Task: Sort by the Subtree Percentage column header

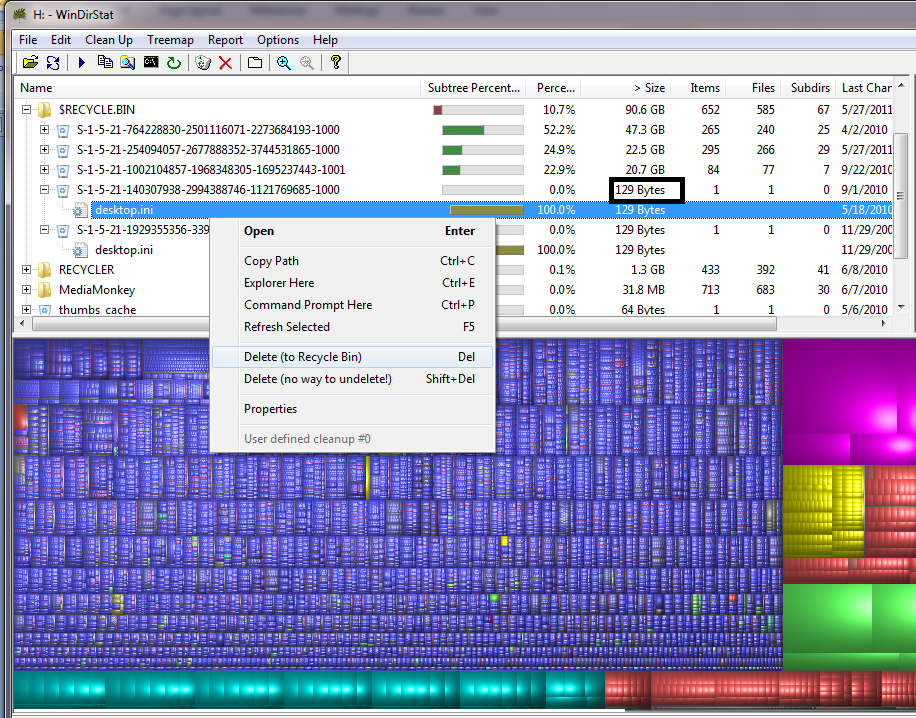Action: (473, 88)
